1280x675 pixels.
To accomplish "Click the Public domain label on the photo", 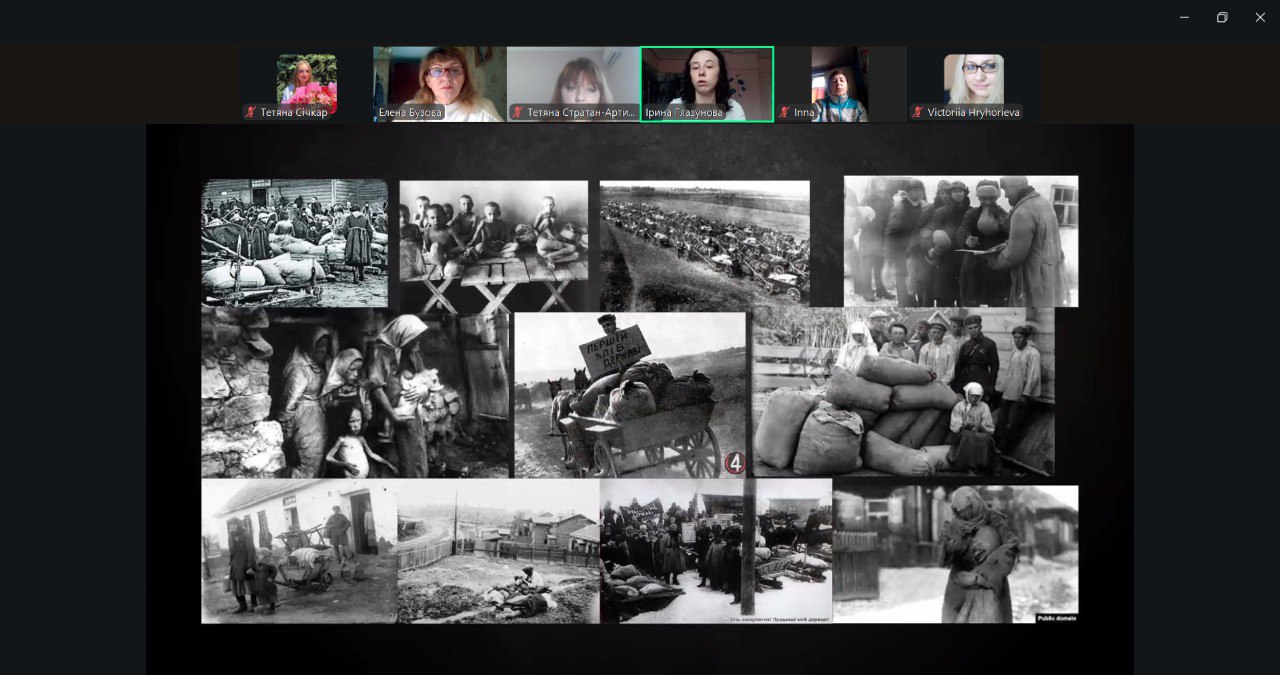I will coord(1056,618).
